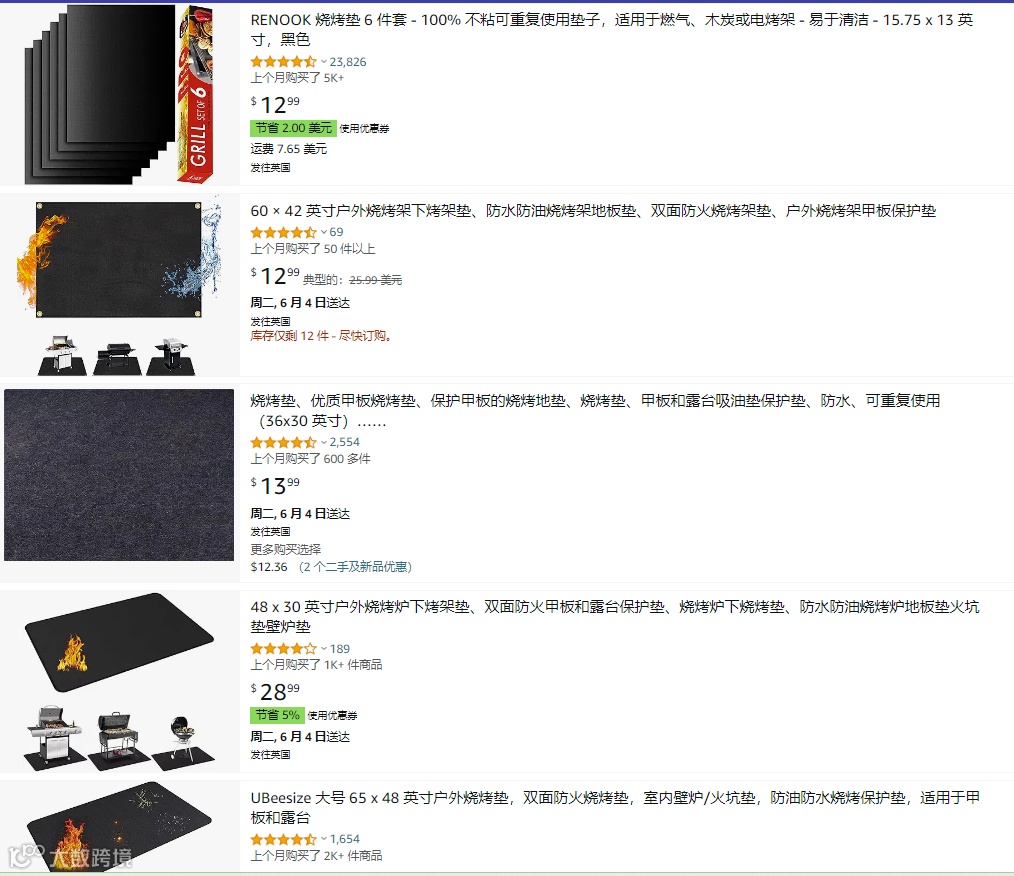The width and height of the screenshot is (1014, 876).
Task: Open the 48 x 30 inch fire mat image
Action: click(x=119, y=681)
